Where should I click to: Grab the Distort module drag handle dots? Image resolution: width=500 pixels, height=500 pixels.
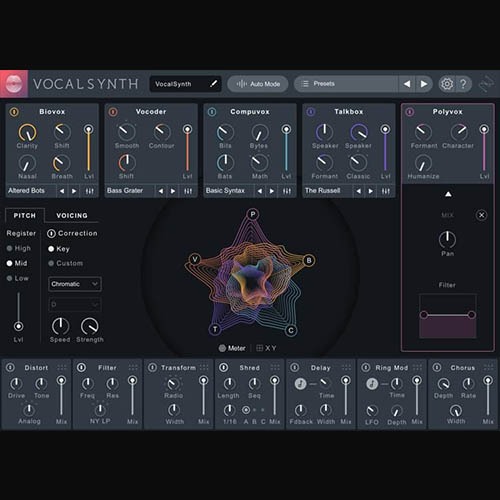click(62, 368)
